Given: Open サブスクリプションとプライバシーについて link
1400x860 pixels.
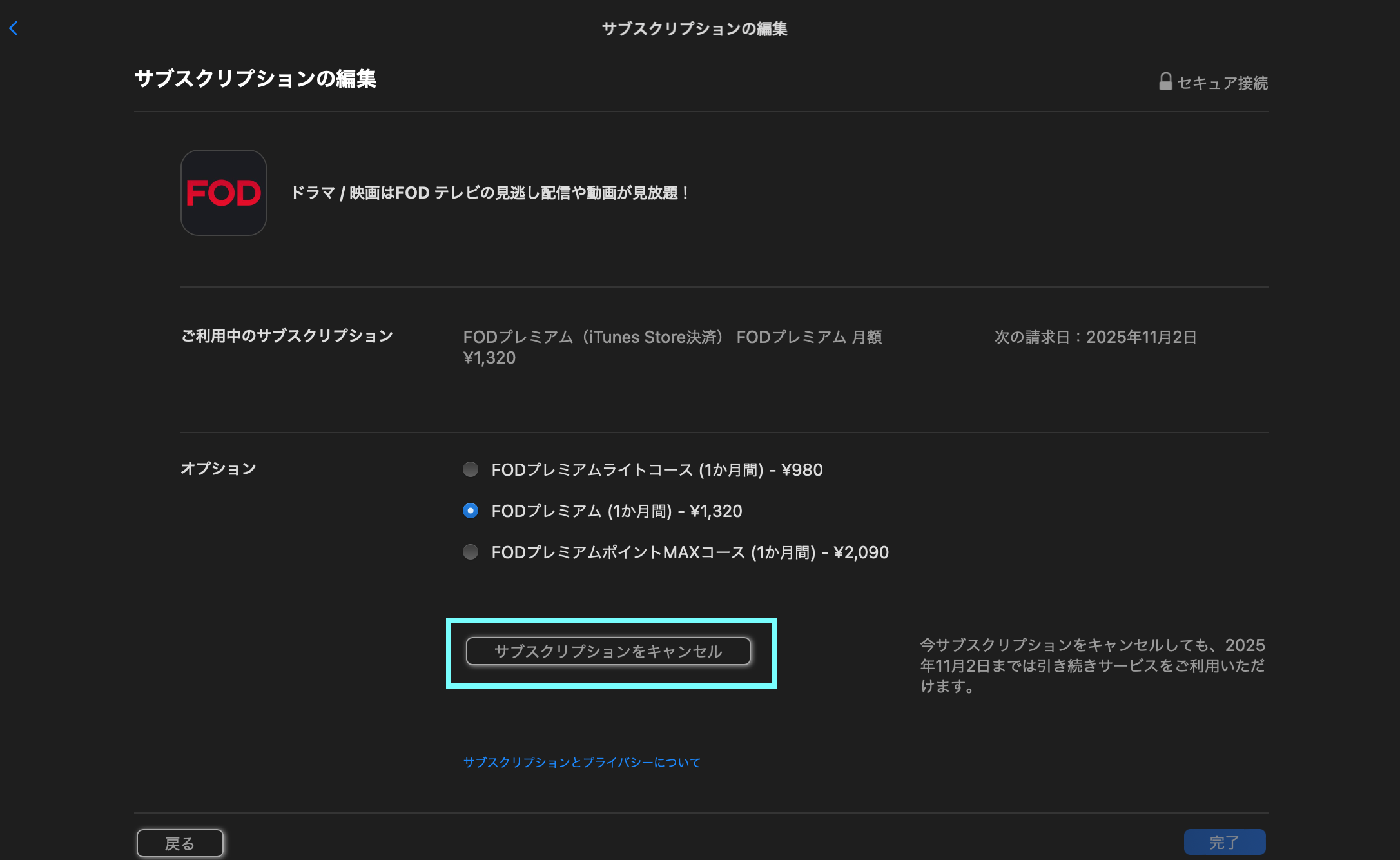Looking at the screenshot, I should click(x=581, y=762).
